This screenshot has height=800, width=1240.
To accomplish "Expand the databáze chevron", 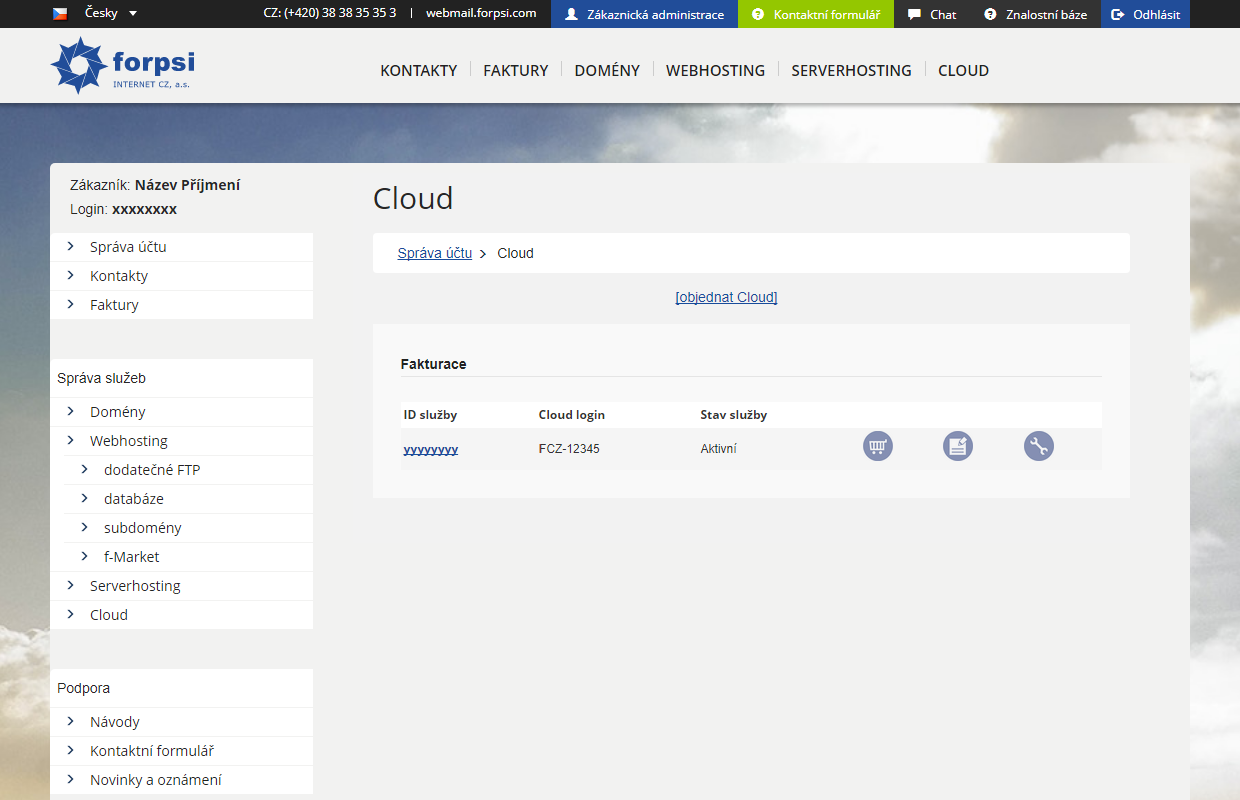I will pyautogui.click(x=84, y=498).
